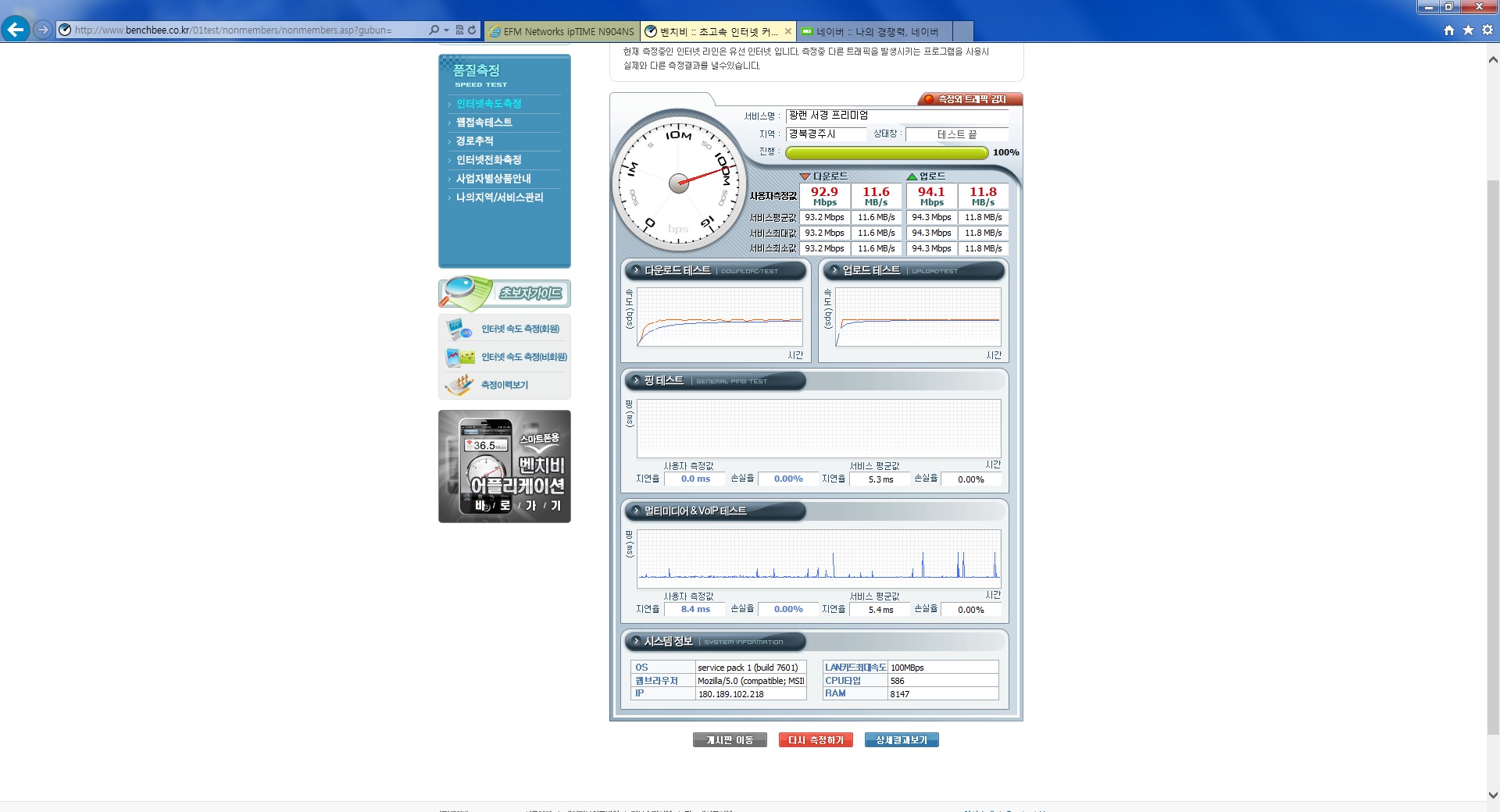Click the 100% progress bar
The image size is (1500, 812).
[x=886, y=153]
